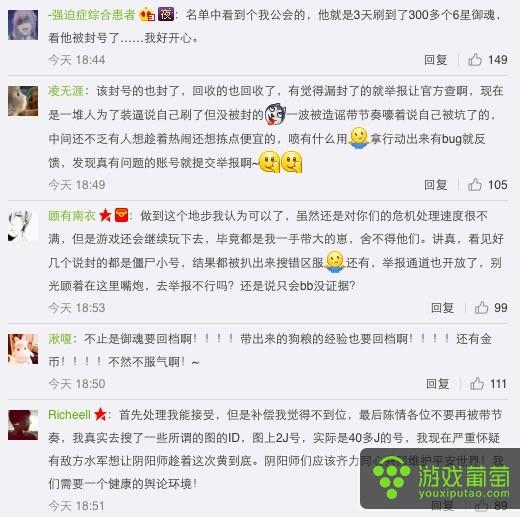520x517 pixels.
Task: Click the 游戏葡萄 youxiputao.com watermark logo
Action: click(440, 479)
